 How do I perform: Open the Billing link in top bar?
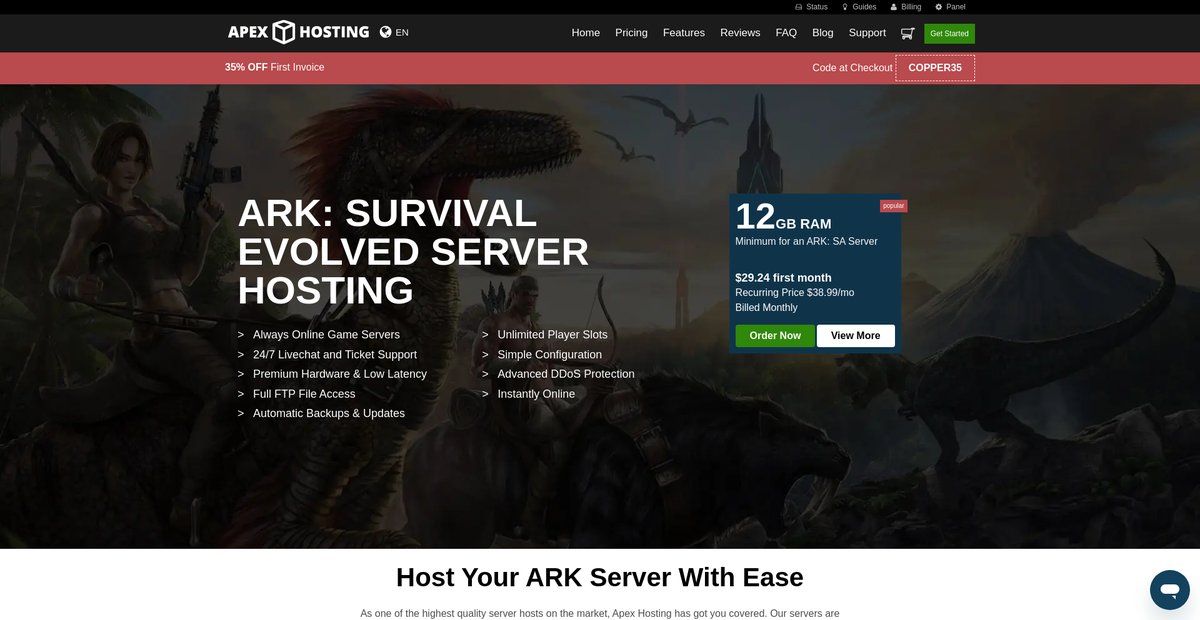906,7
